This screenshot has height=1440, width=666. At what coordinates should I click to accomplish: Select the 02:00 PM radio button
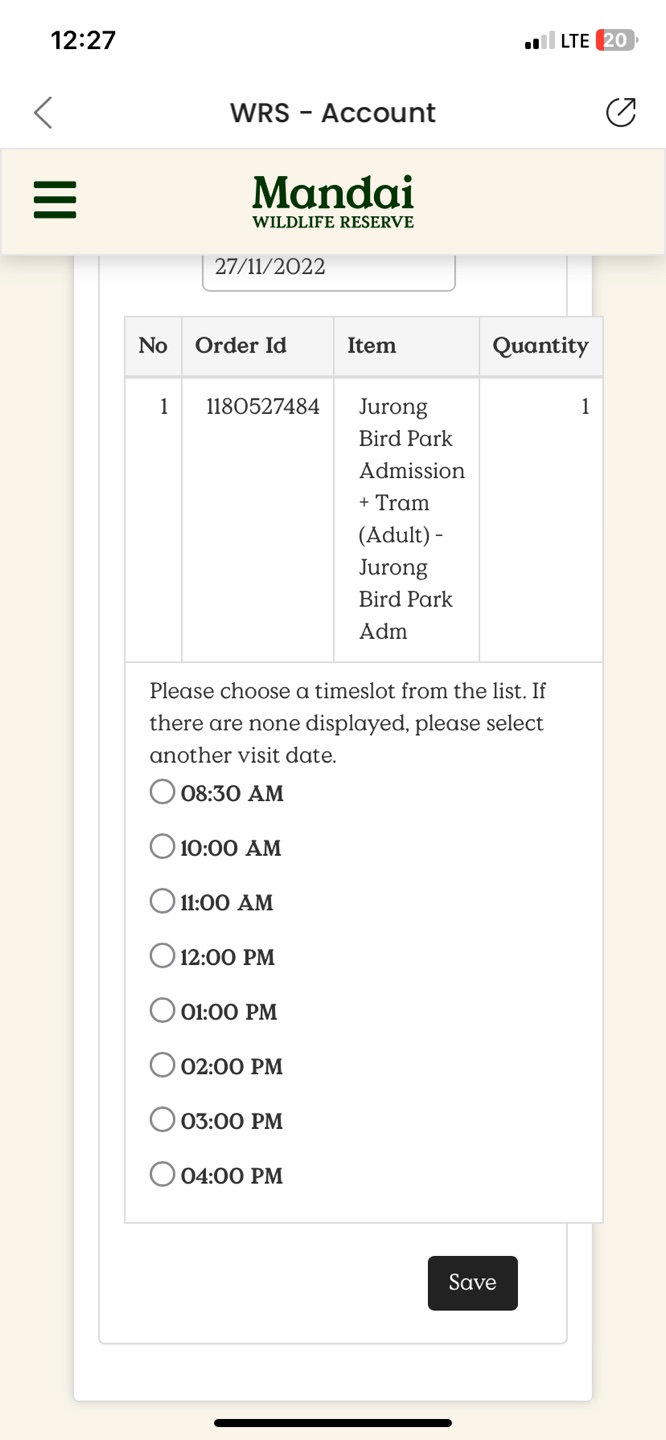coord(162,1066)
